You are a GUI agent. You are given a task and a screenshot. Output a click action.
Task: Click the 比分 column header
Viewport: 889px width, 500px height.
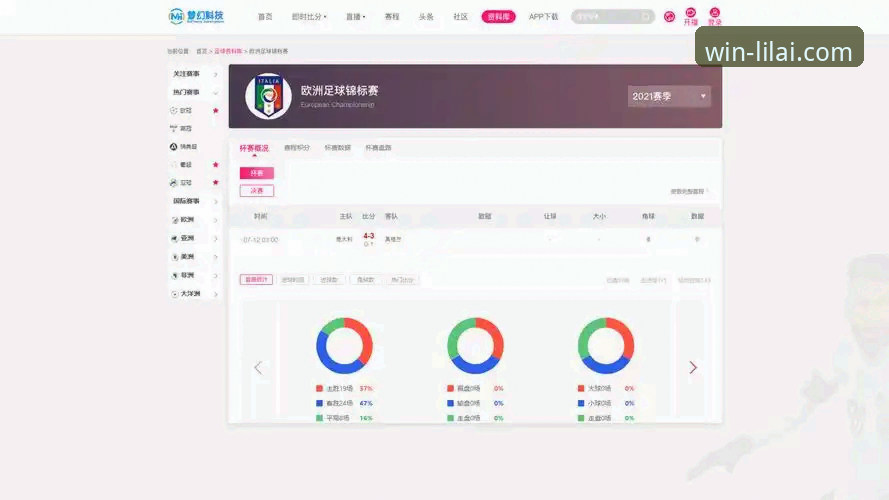pyautogui.click(x=369, y=217)
